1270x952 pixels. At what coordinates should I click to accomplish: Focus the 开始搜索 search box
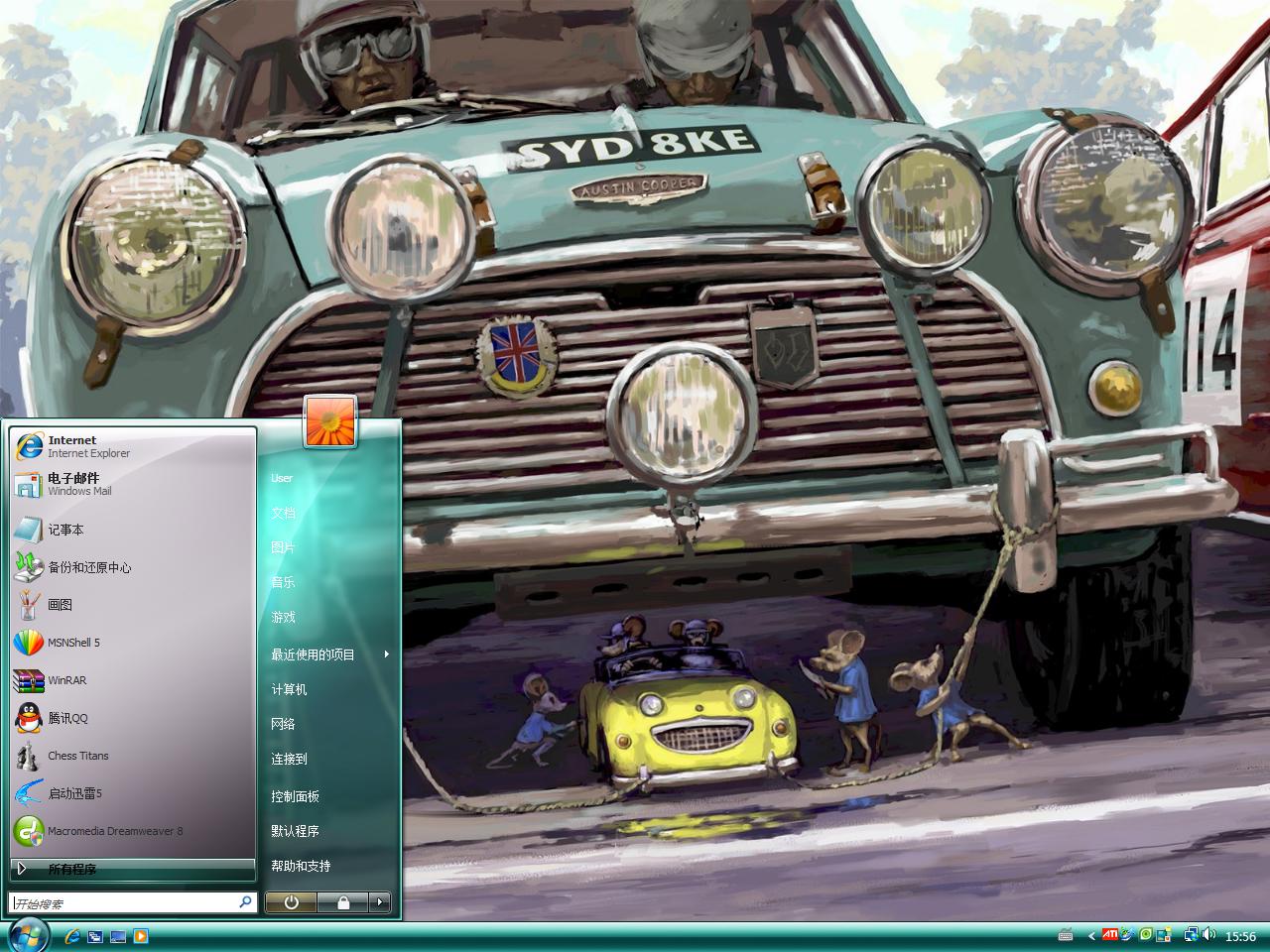[x=133, y=902]
